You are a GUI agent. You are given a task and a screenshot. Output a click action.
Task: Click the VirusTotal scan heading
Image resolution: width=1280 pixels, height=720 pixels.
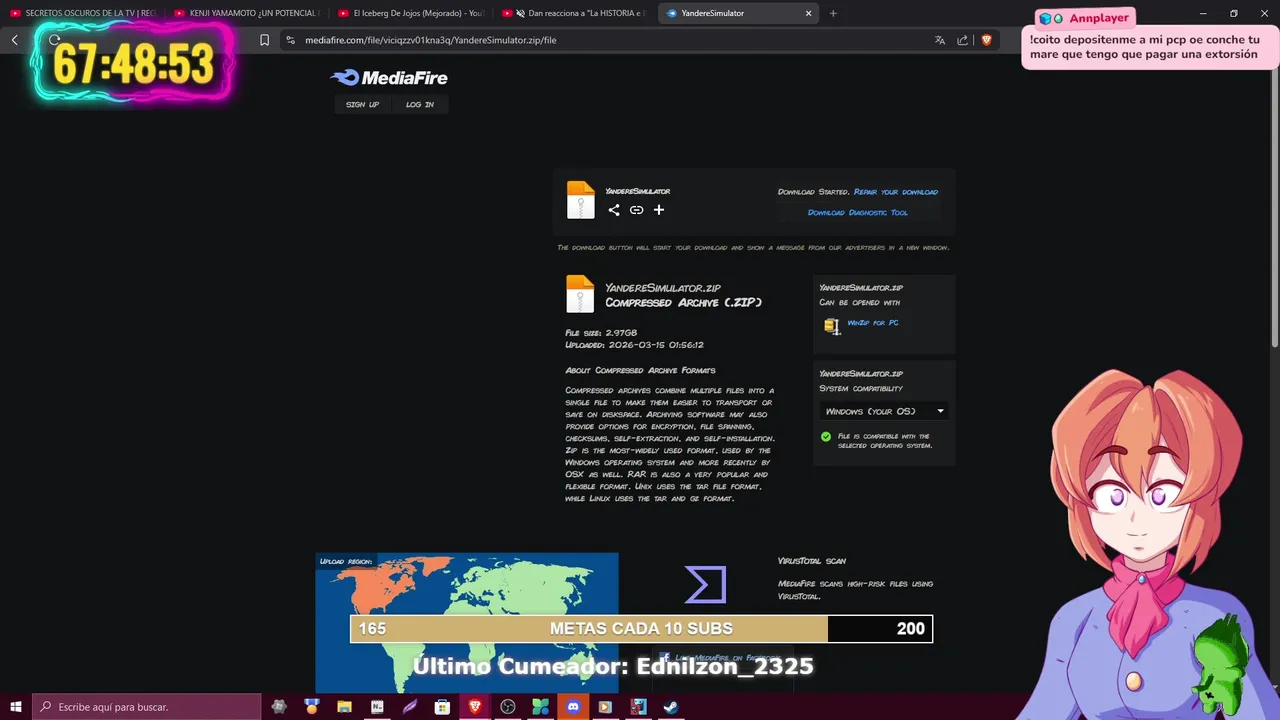point(812,561)
